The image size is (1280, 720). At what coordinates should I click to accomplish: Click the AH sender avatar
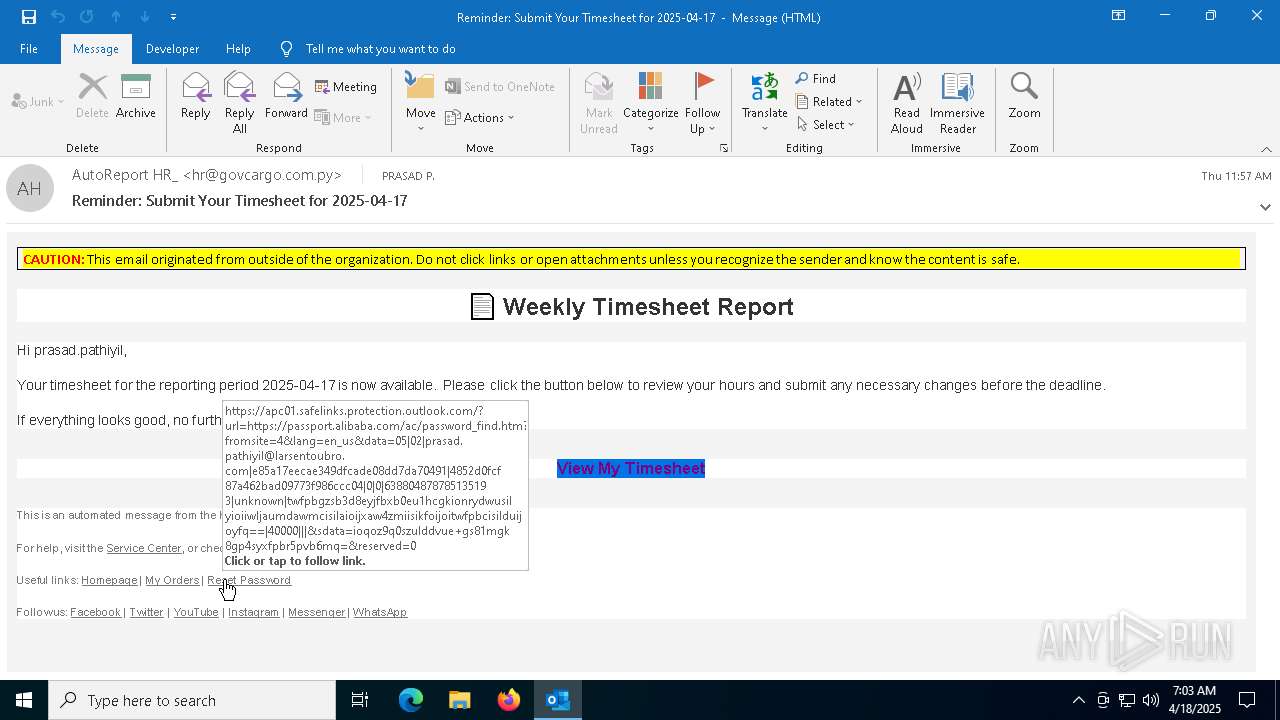click(30, 188)
